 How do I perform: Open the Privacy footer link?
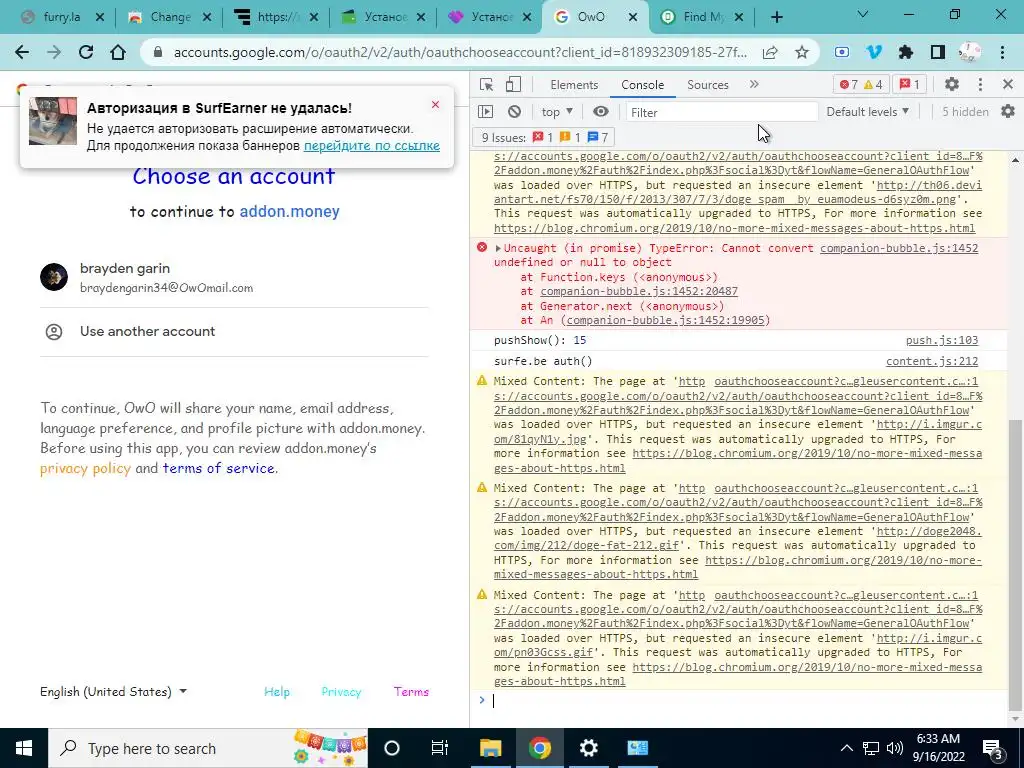click(341, 692)
